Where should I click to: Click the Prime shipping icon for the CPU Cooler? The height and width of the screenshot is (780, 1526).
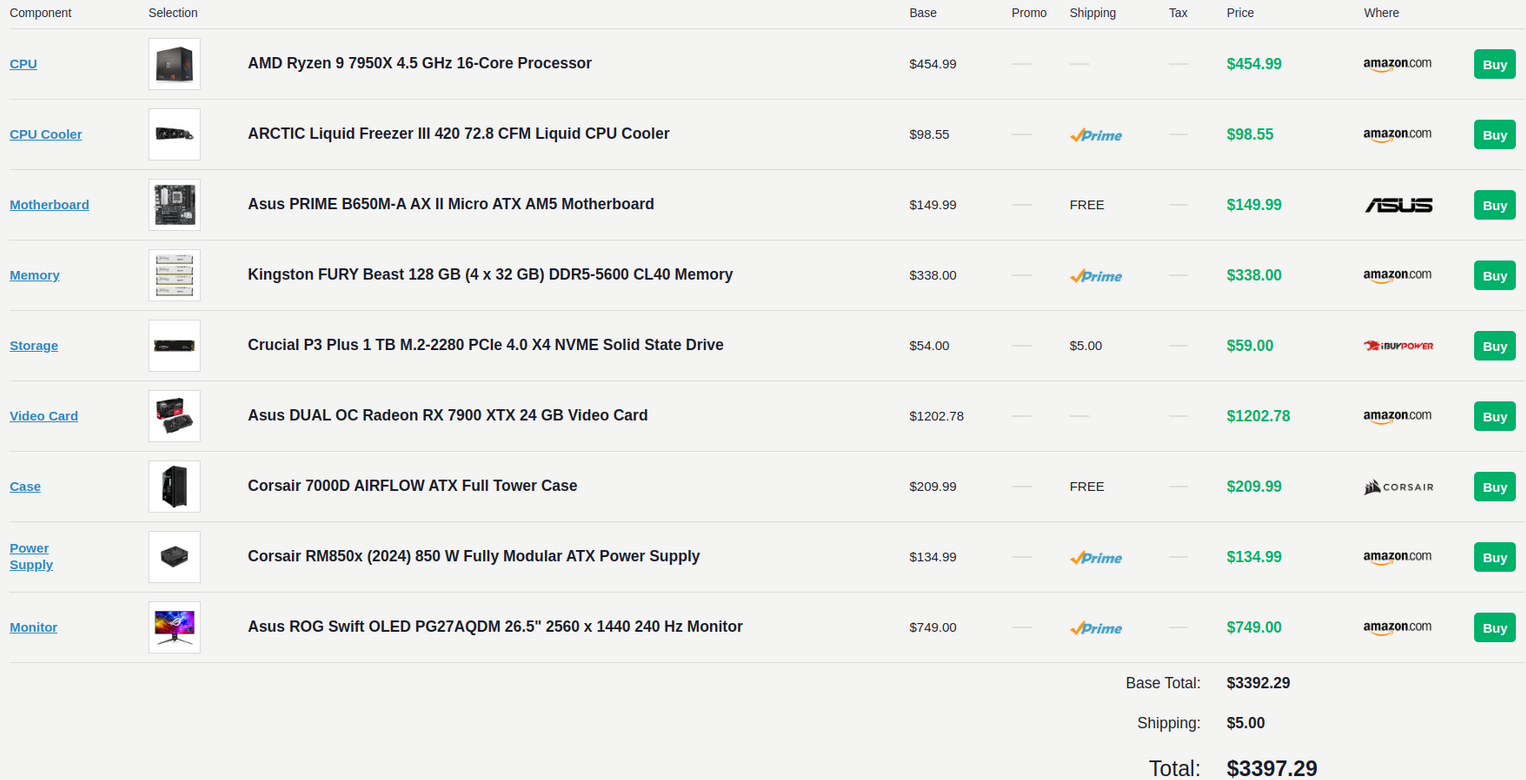[x=1096, y=135]
